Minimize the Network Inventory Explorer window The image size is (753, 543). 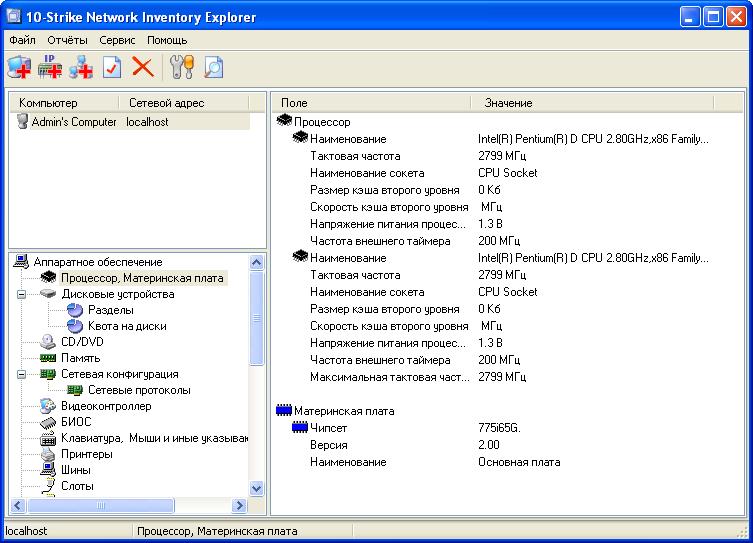690,17
